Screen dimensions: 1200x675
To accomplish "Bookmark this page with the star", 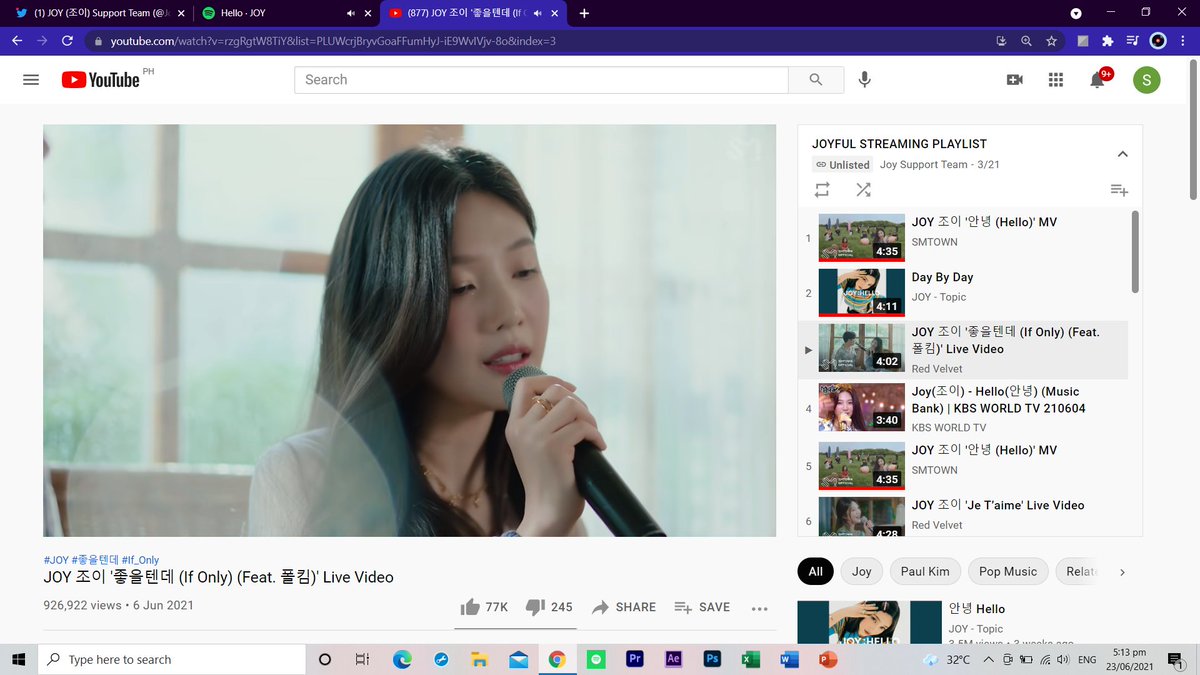I will tap(1051, 41).
